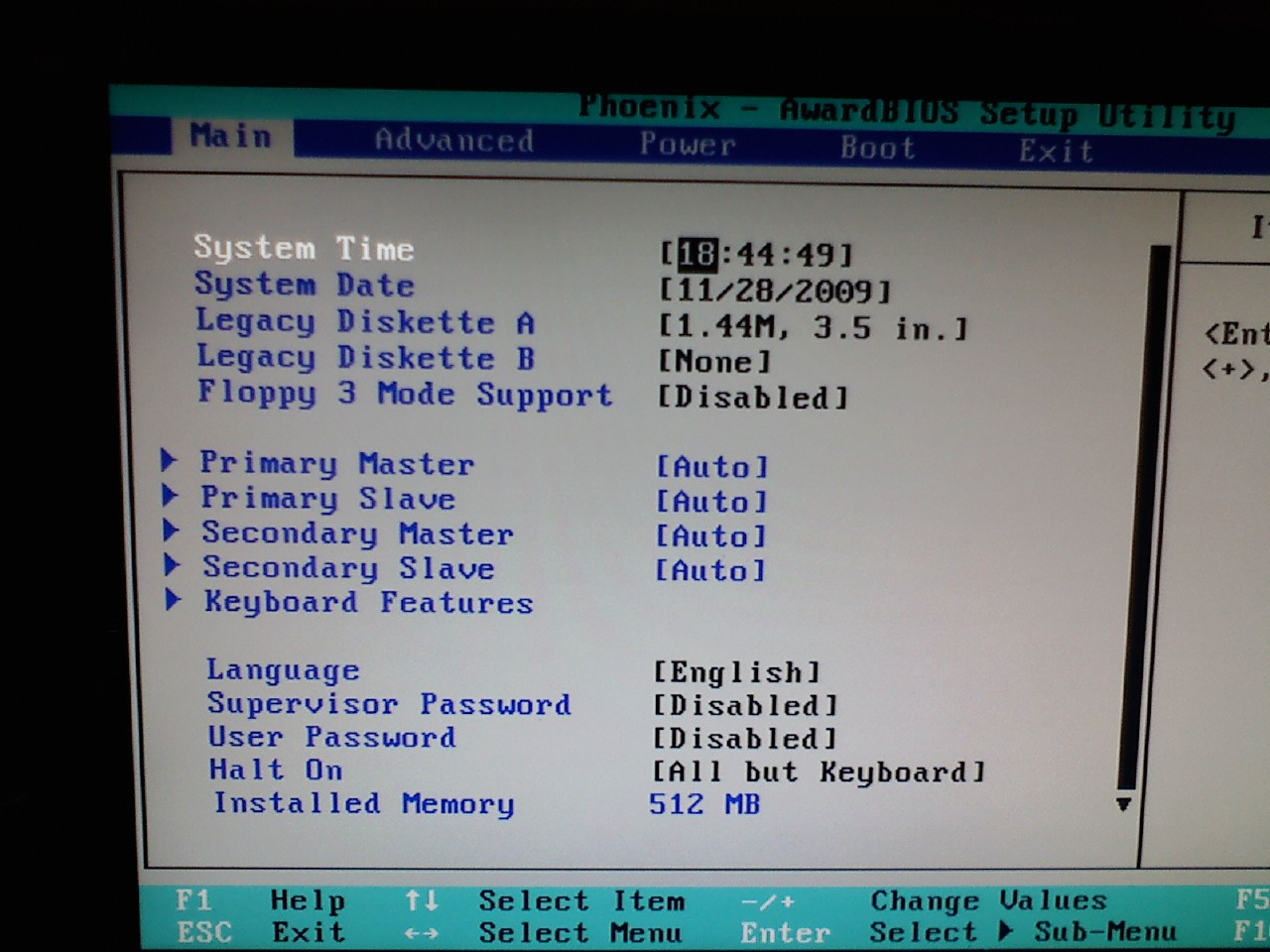Click the Phoenix AwardBIOS Setup Utility title
The image size is (1270, 952).
coord(908,111)
